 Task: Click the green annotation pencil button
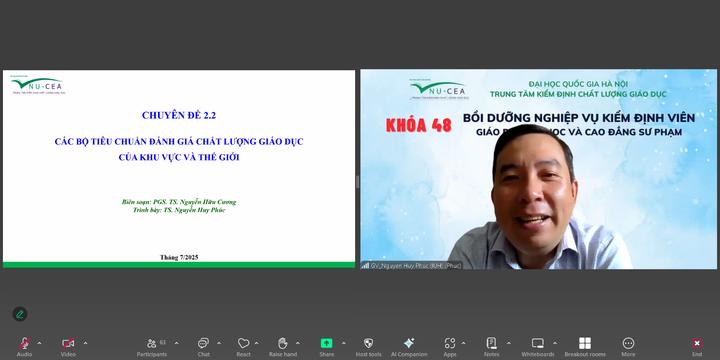20,314
